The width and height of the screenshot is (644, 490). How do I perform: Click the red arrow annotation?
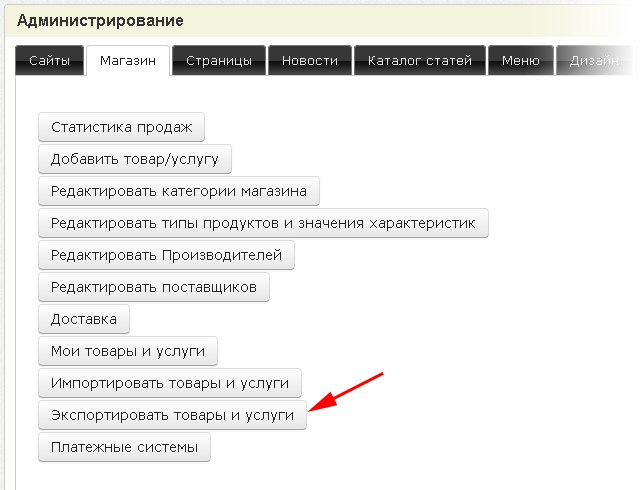click(x=346, y=392)
